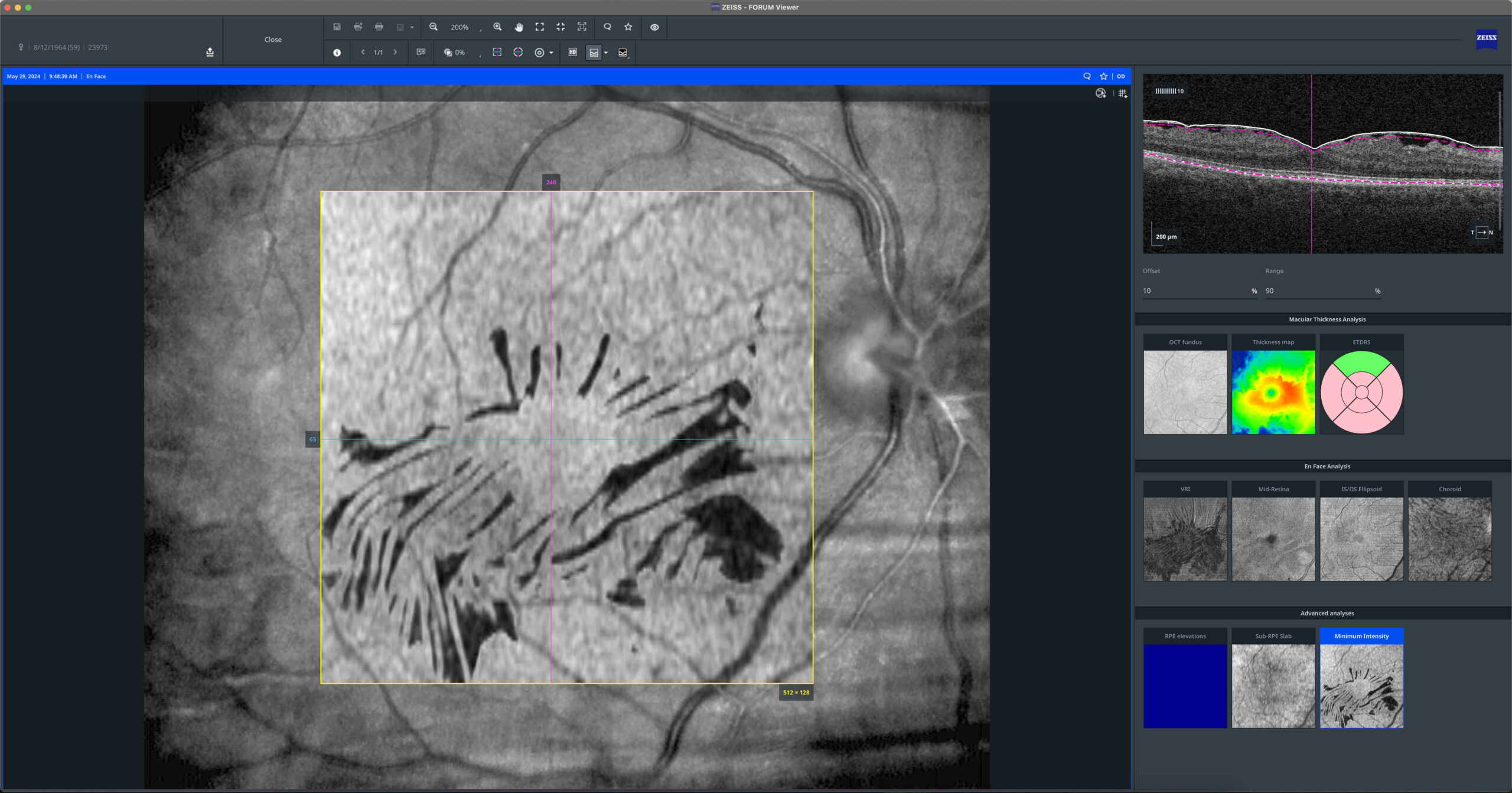Viewport: 1512px width, 793px height.
Task: Select the ETDRS thumbnail
Action: 1361,384
